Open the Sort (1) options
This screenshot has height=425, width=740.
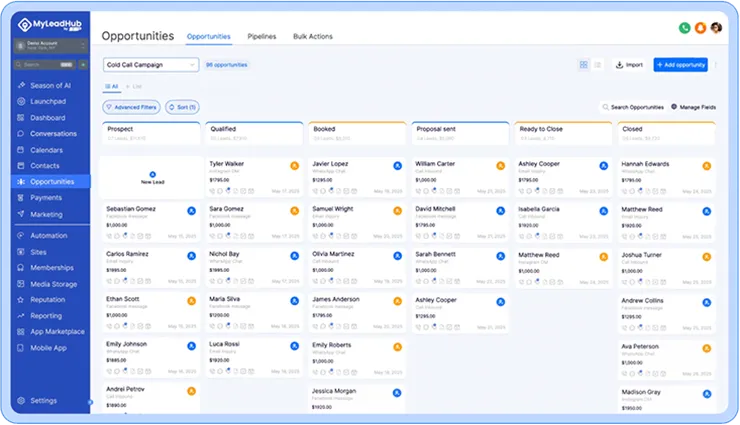182,107
